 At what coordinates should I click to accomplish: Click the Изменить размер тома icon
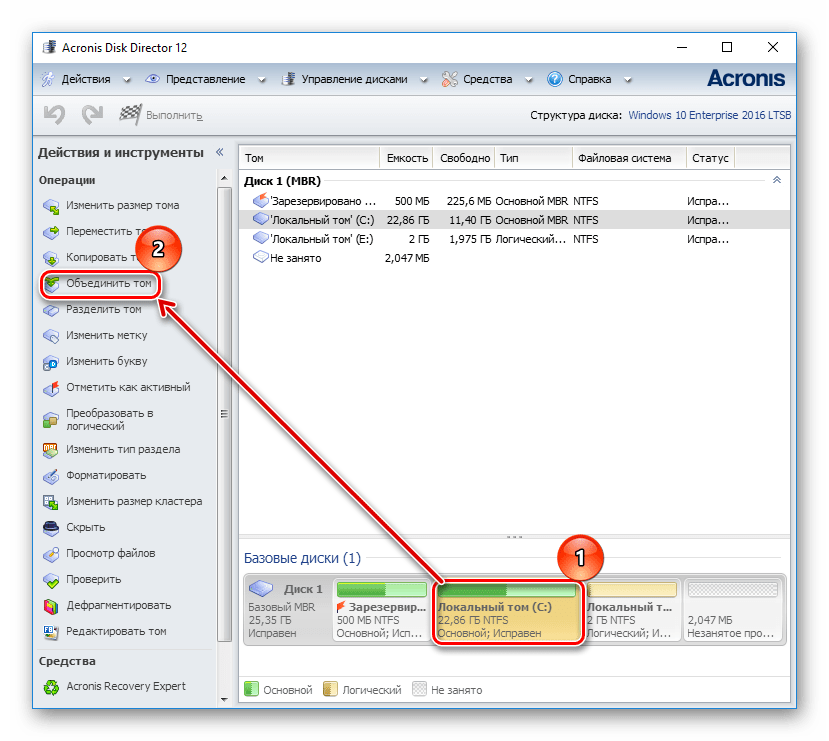(x=51, y=206)
